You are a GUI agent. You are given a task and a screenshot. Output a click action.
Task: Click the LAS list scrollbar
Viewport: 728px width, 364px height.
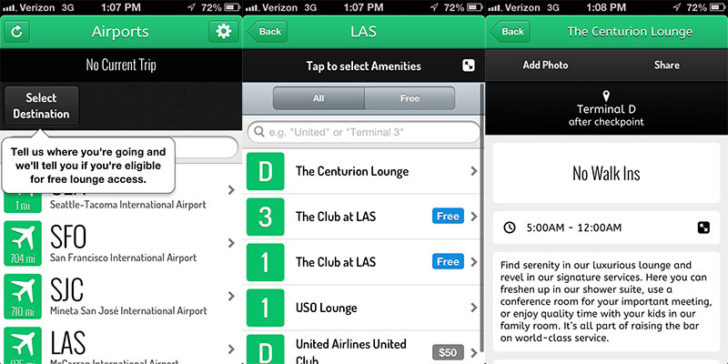click(x=482, y=218)
